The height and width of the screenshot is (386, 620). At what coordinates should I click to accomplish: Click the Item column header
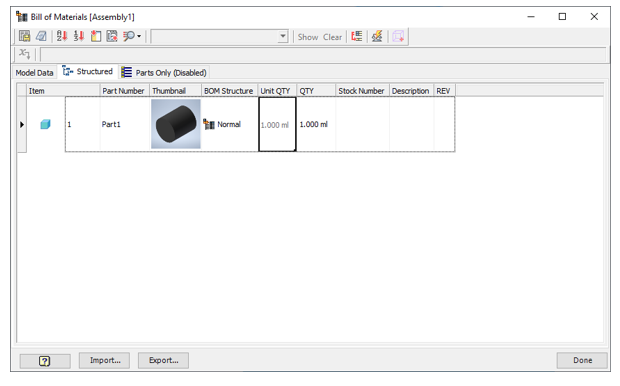[63, 91]
